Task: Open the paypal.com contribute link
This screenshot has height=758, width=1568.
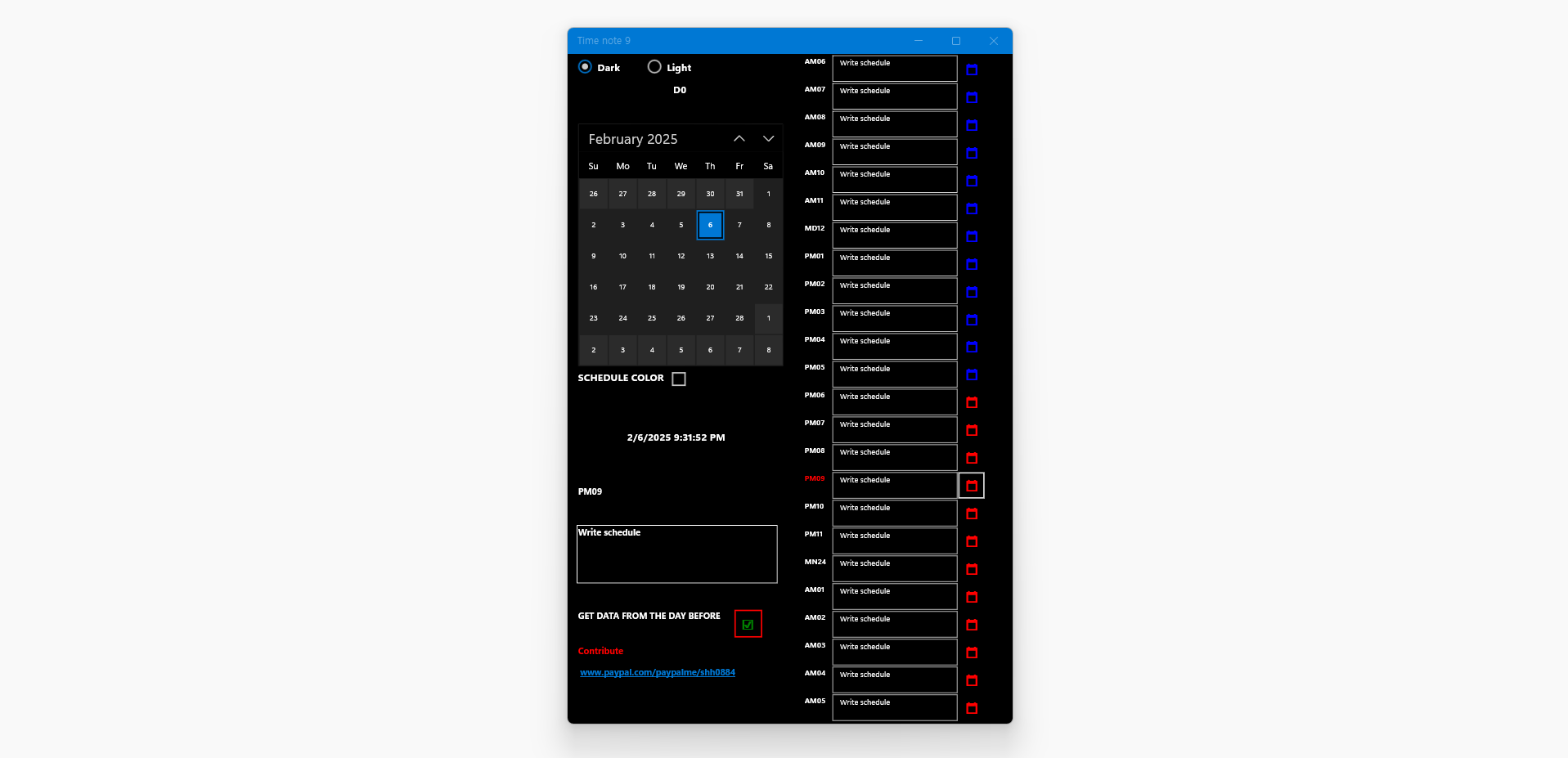Action: point(658,672)
